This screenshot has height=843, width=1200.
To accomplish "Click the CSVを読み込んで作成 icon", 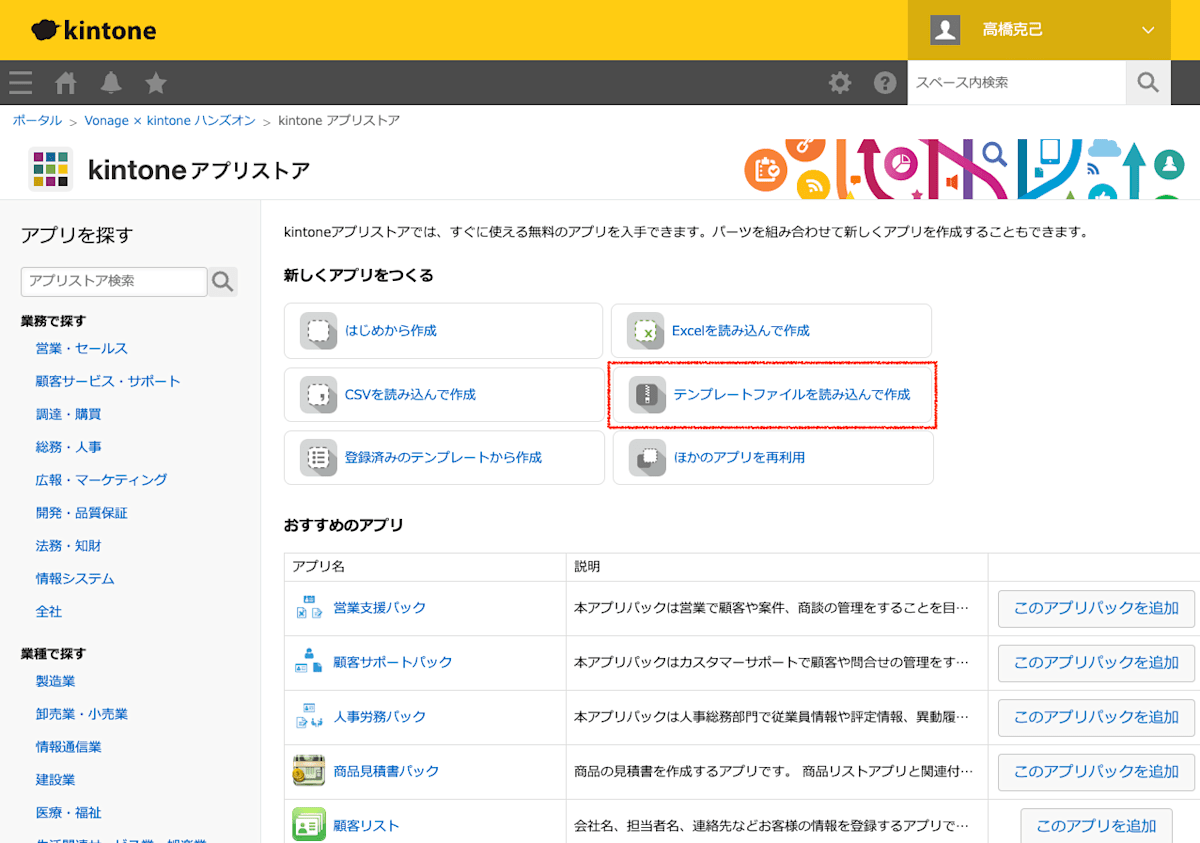I will 318,395.
